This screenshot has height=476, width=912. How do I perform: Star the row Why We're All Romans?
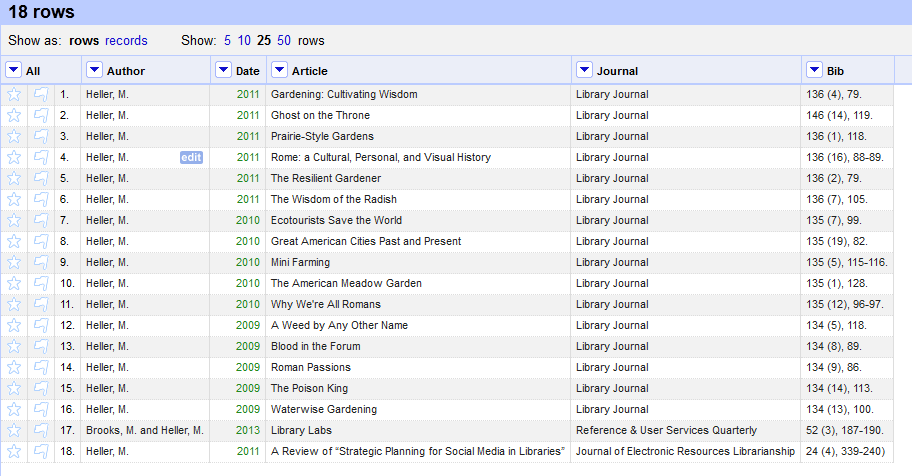(x=14, y=304)
